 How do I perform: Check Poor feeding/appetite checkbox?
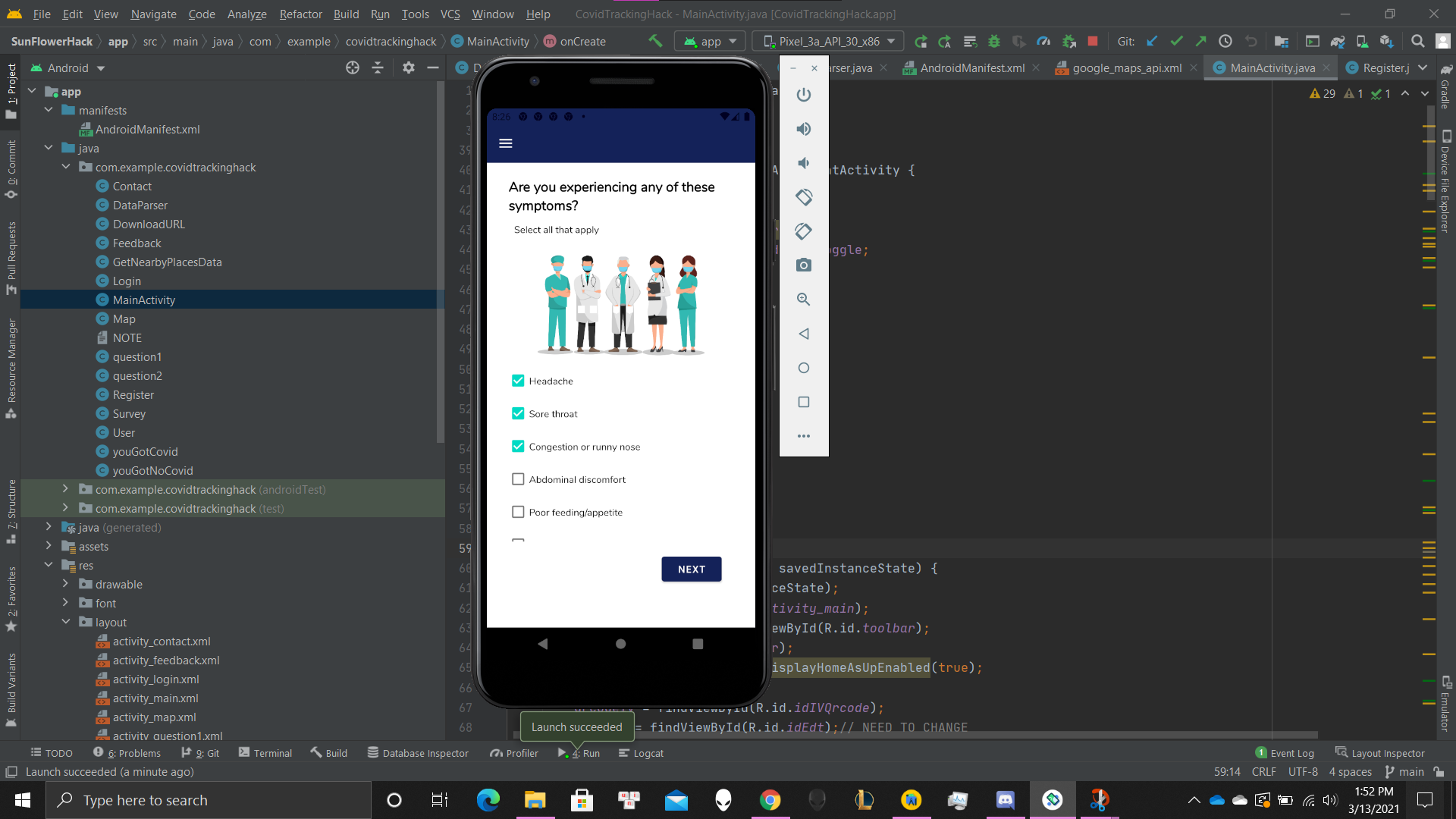(x=518, y=512)
